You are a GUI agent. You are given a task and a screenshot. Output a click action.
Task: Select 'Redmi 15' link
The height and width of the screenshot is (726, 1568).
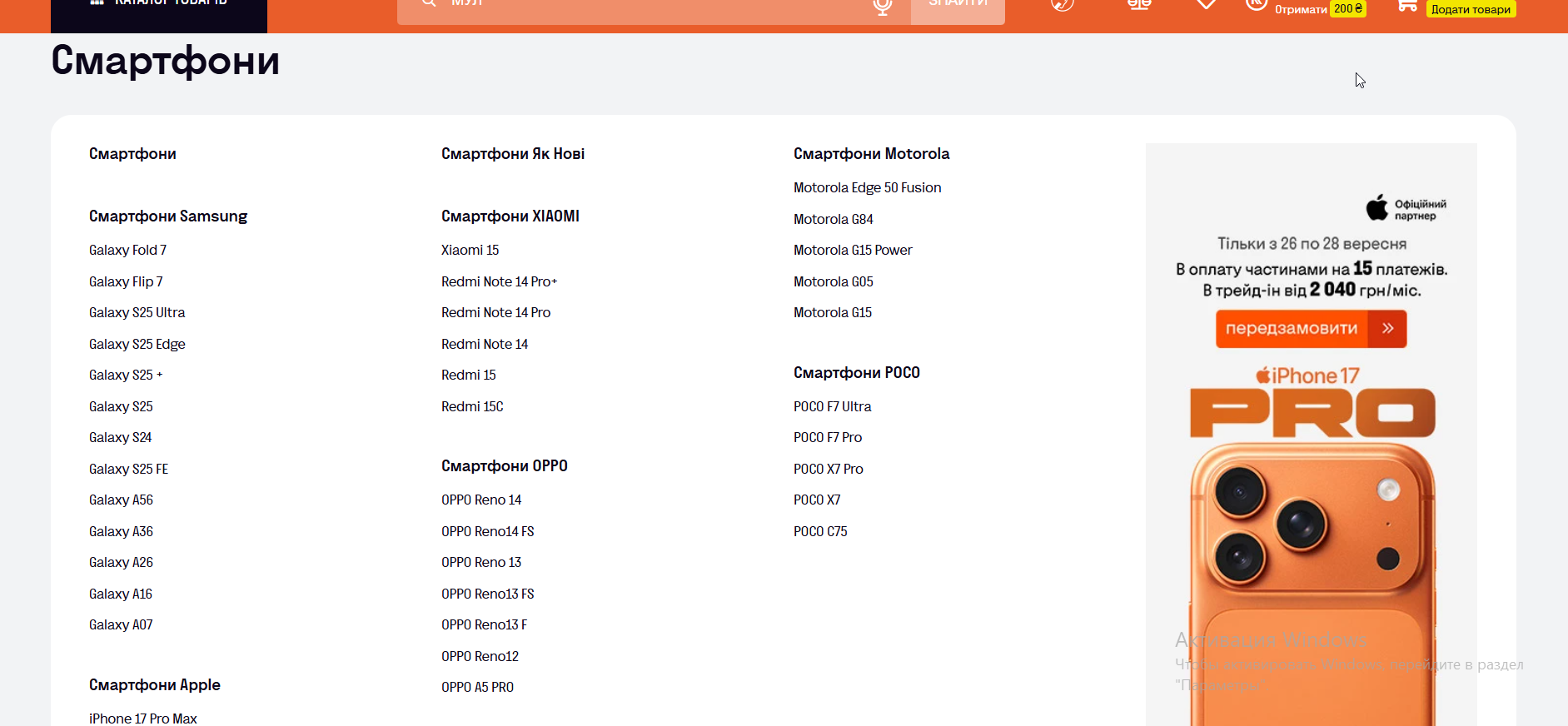pyautogui.click(x=469, y=375)
